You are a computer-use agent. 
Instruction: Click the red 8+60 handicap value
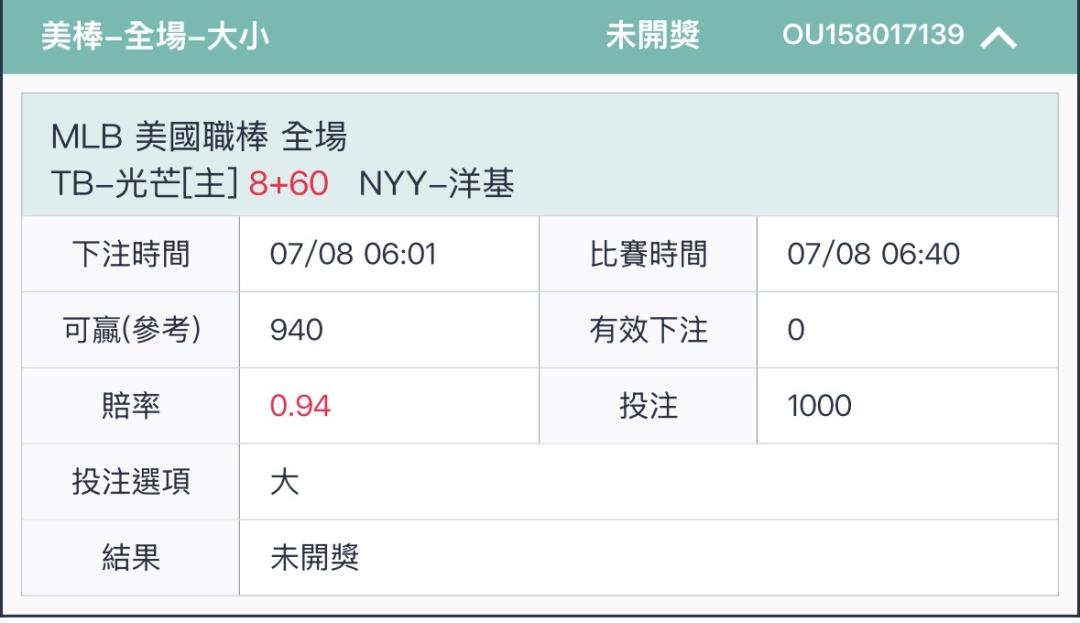(288, 183)
